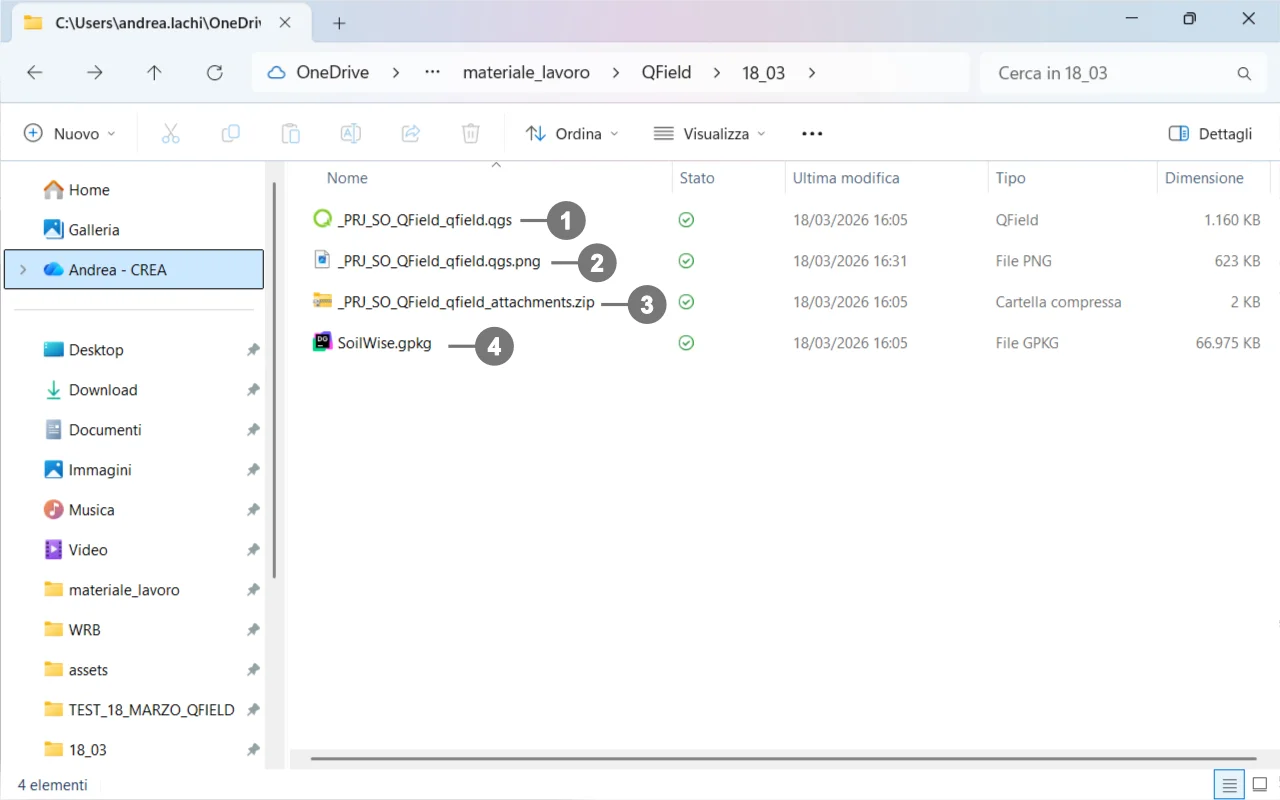Open the Nuovo dropdown menu
This screenshot has width=1280, height=800.
(x=70, y=133)
